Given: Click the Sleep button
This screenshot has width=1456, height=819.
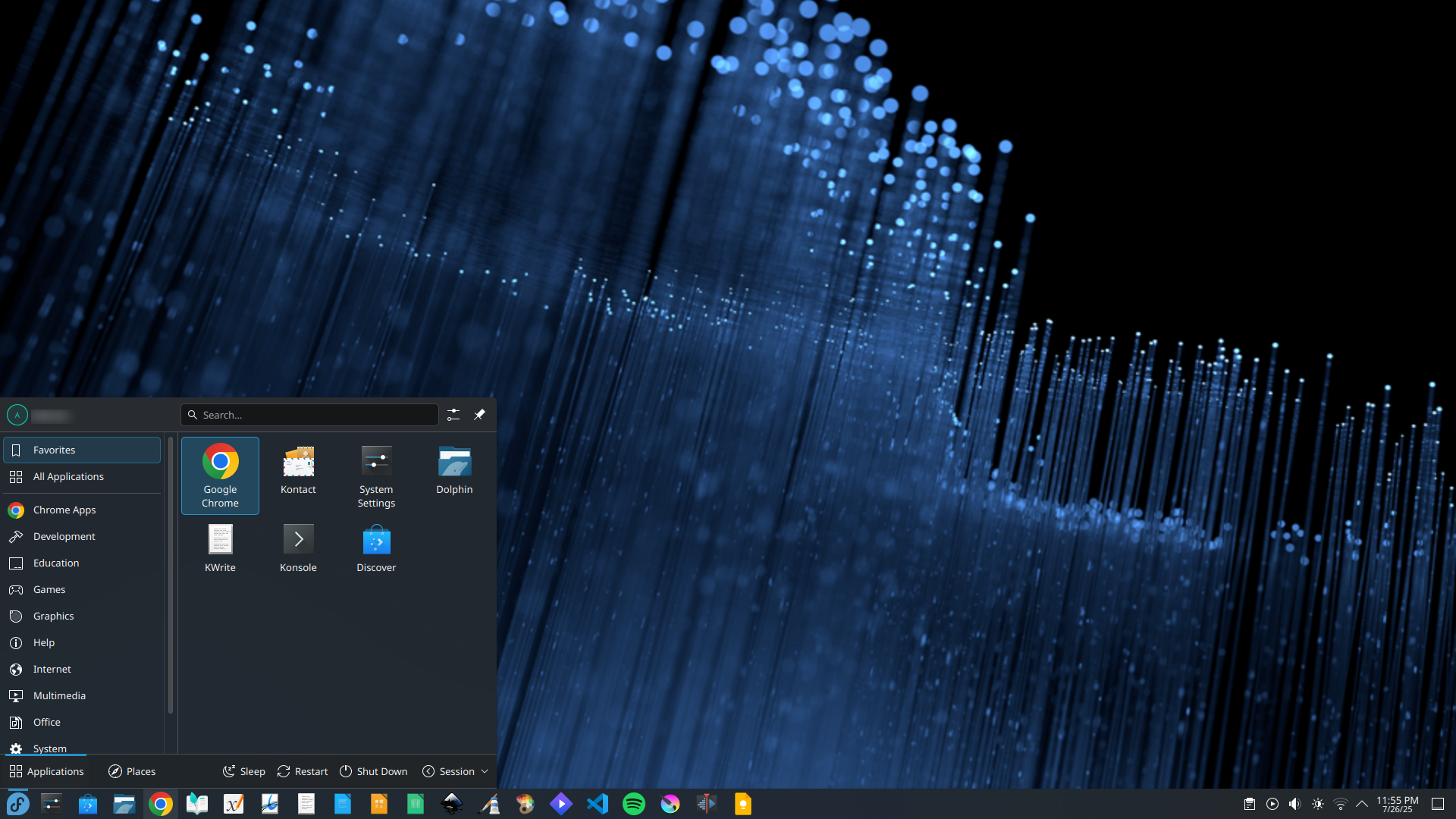Looking at the screenshot, I should pos(243,771).
